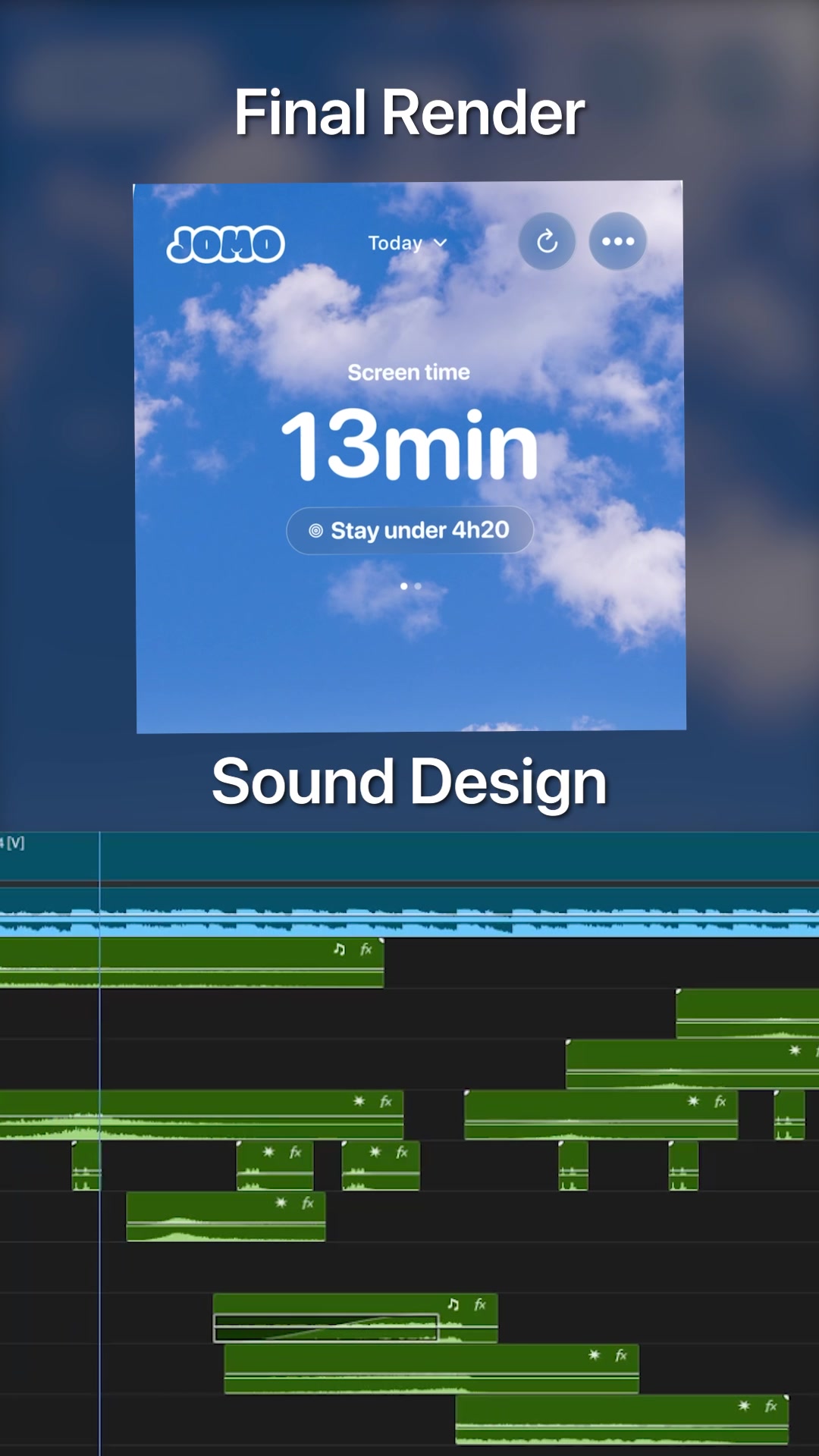
Task: Click the playhead line in video track
Action: pos(99,857)
